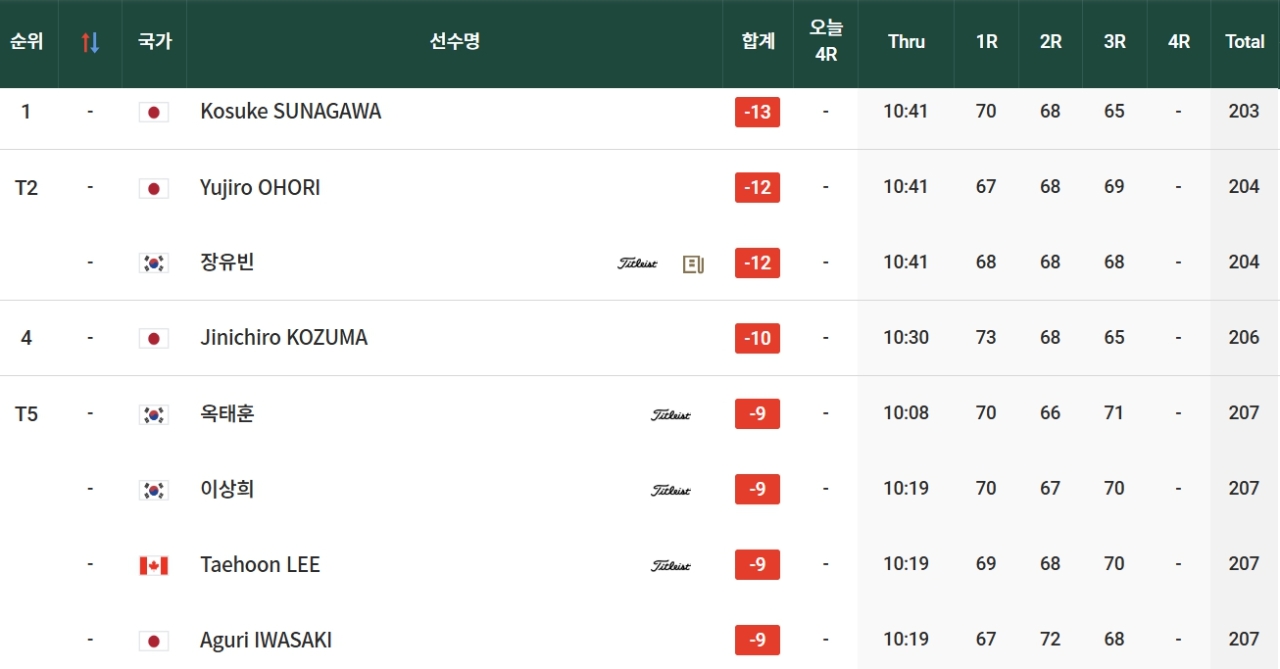Click Titleist logo in 이상희 row
This screenshot has height=669, width=1280.
671,490
